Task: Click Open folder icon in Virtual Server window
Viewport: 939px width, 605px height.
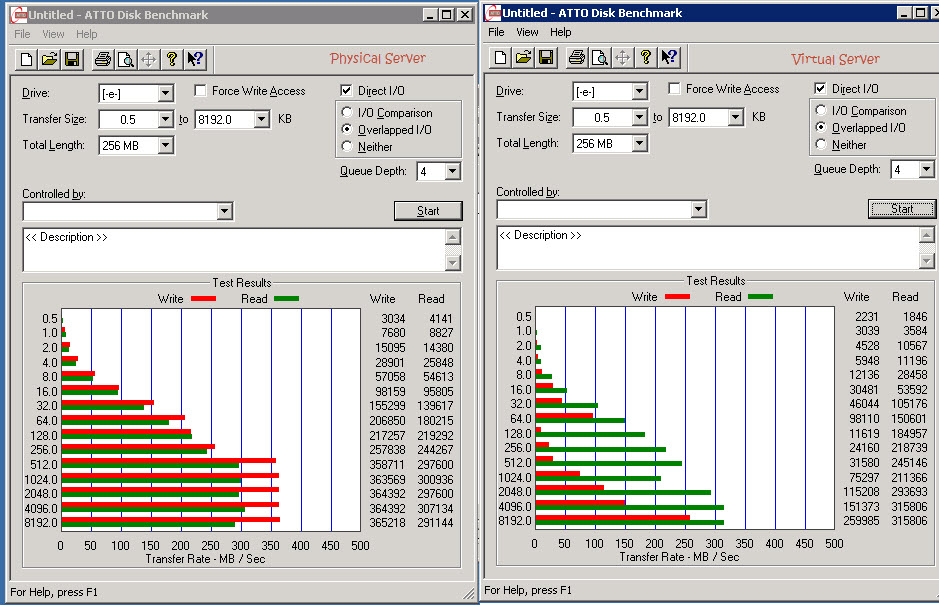Action: 523,57
